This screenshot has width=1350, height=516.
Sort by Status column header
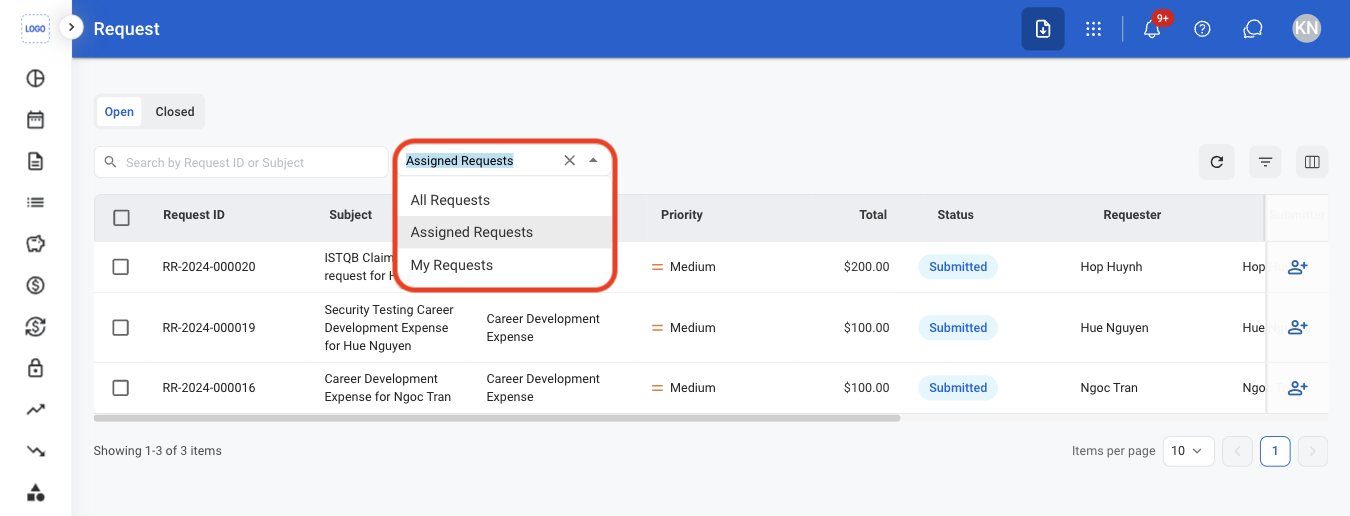click(955, 215)
